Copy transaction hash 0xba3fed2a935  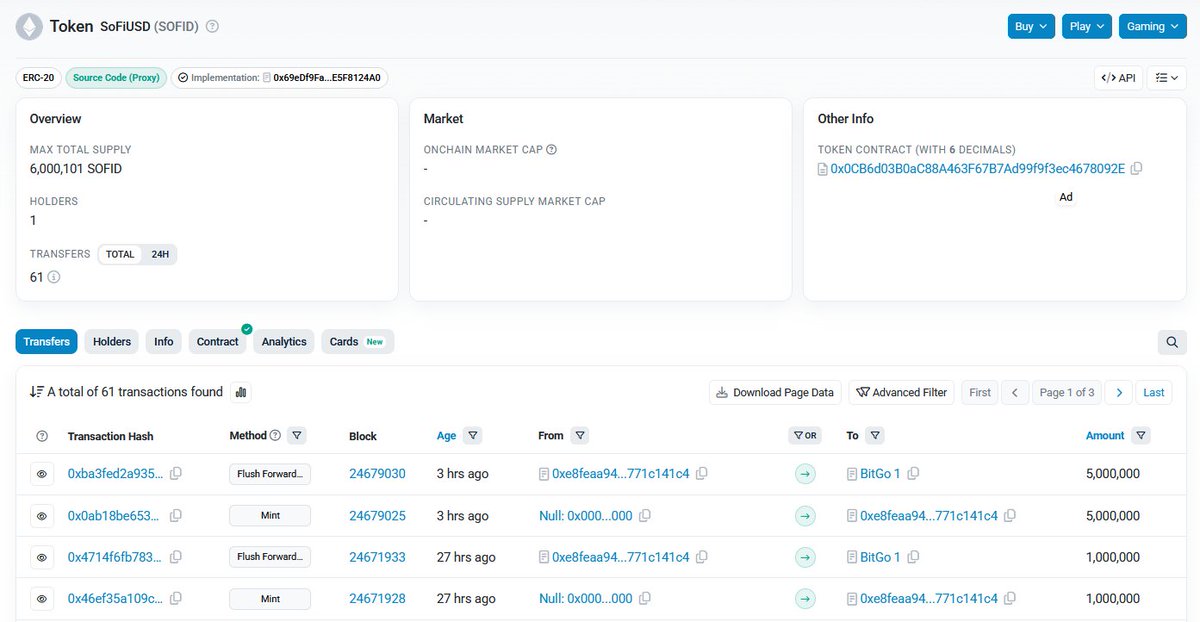coord(176,474)
